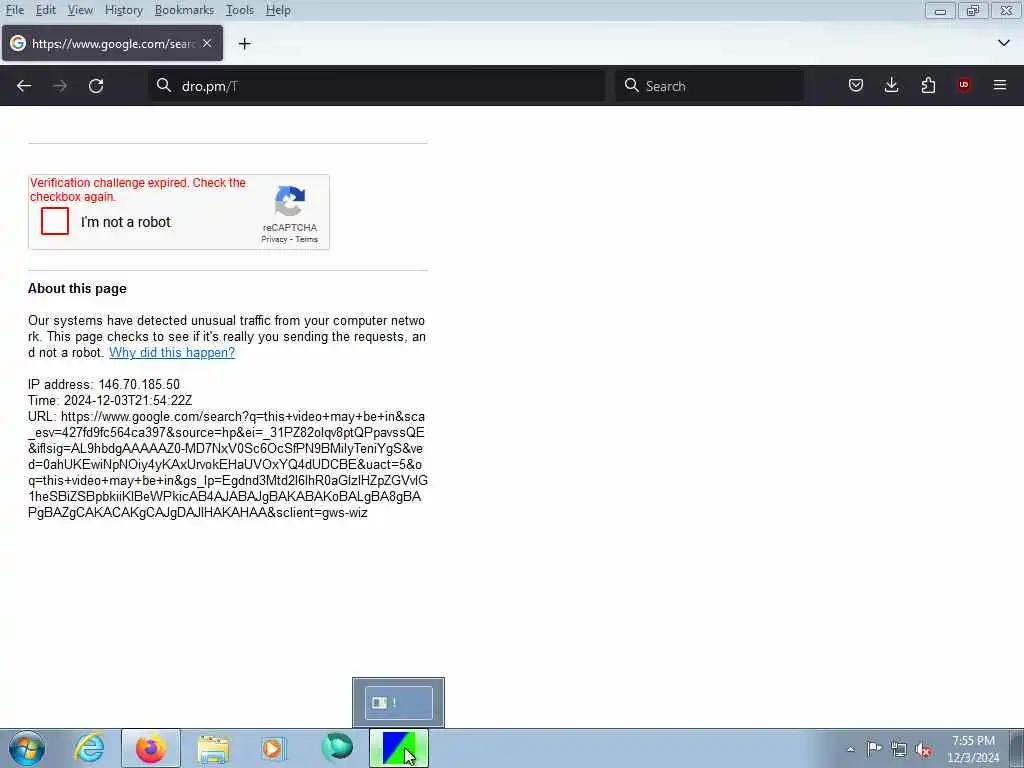Click the Verification challenge expired message
This screenshot has height=768, width=1024.
[x=138, y=189]
